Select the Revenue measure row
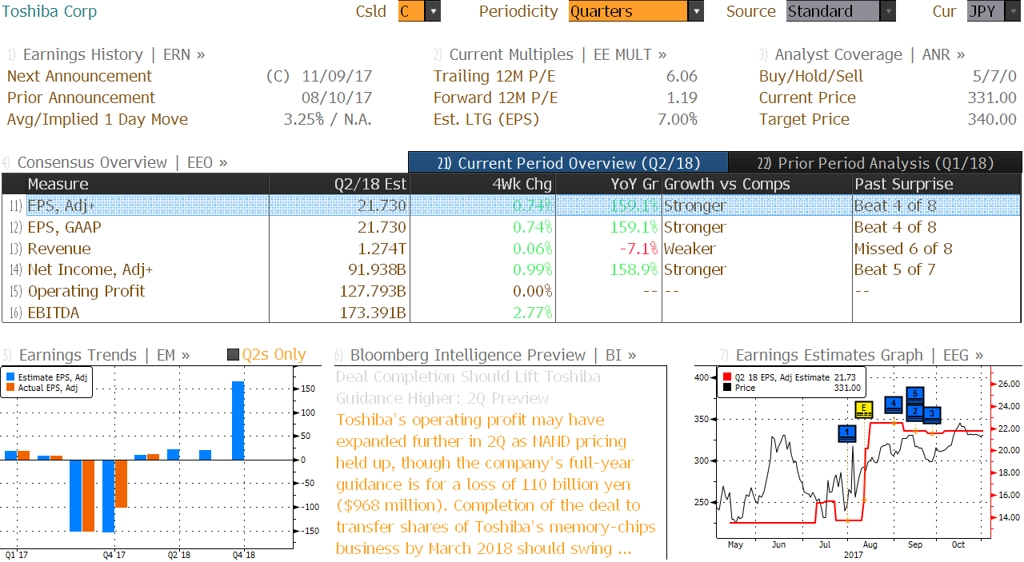The height and width of the screenshot is (562, 1024). click(511, 249)
